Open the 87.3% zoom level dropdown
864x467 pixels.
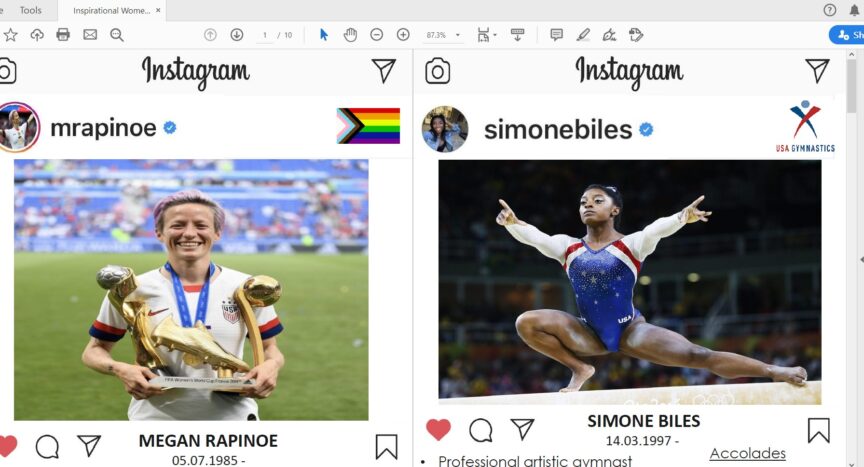click(442, 35)
